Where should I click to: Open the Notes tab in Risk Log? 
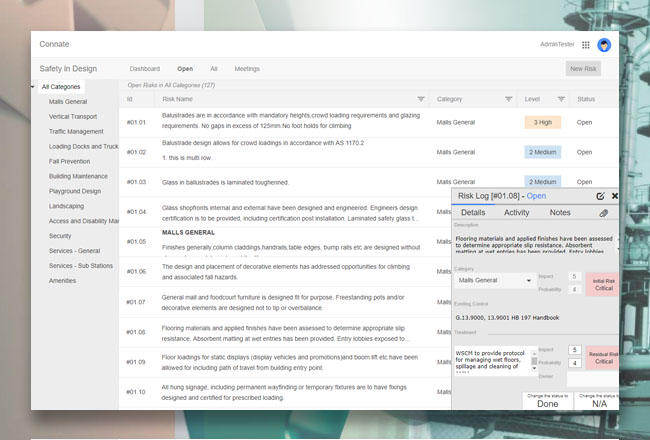(560, 213)
